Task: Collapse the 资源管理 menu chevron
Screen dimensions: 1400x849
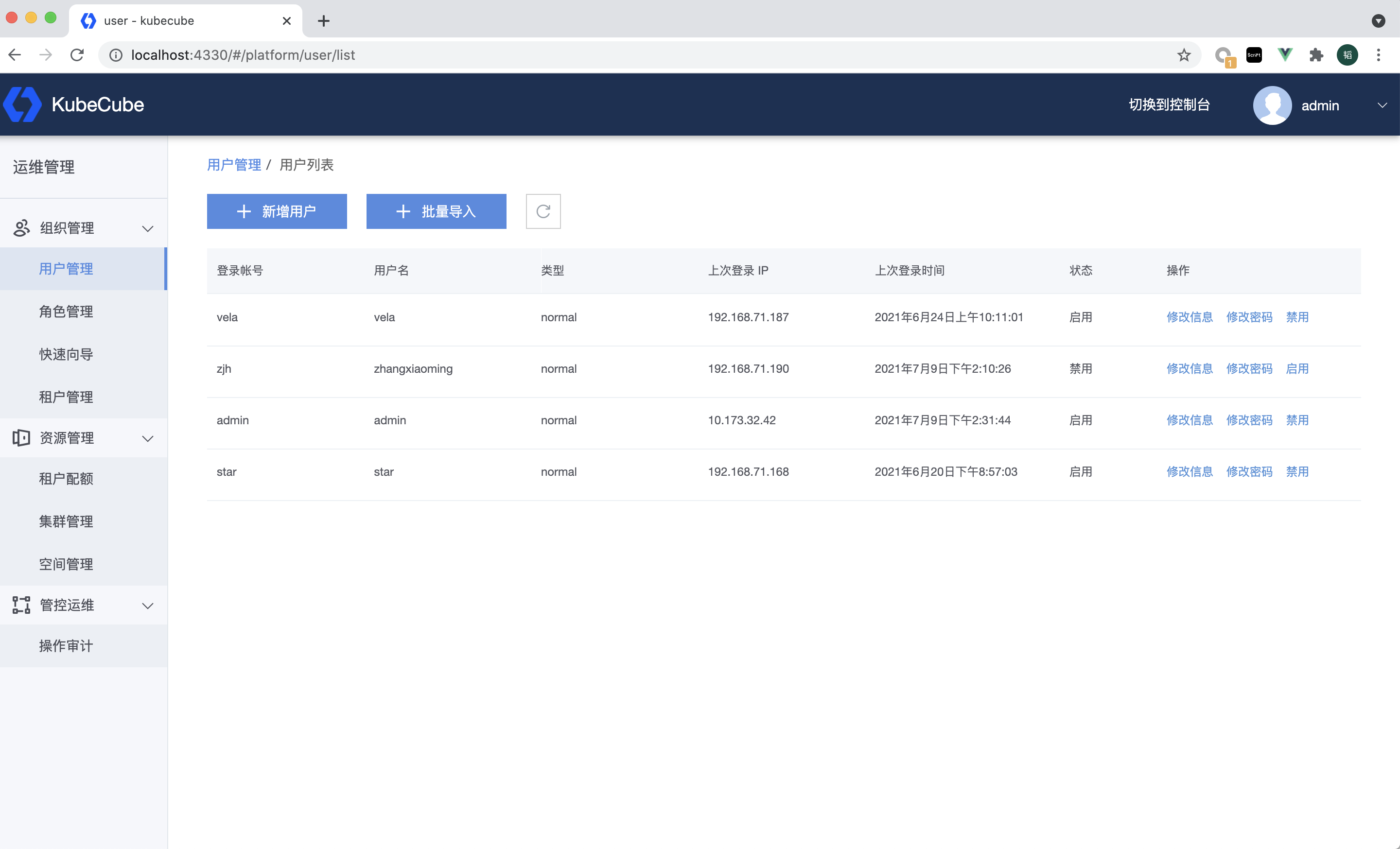Action: (x=148, y=438)
